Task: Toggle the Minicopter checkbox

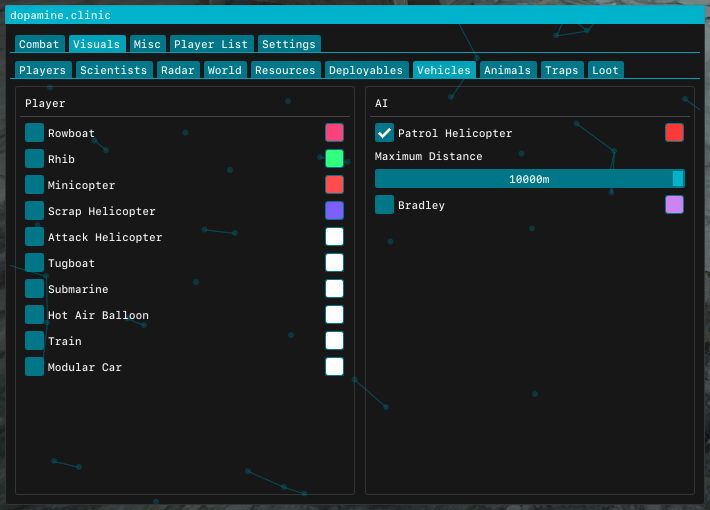Action: pyautogui.click(x=34, y=185)
